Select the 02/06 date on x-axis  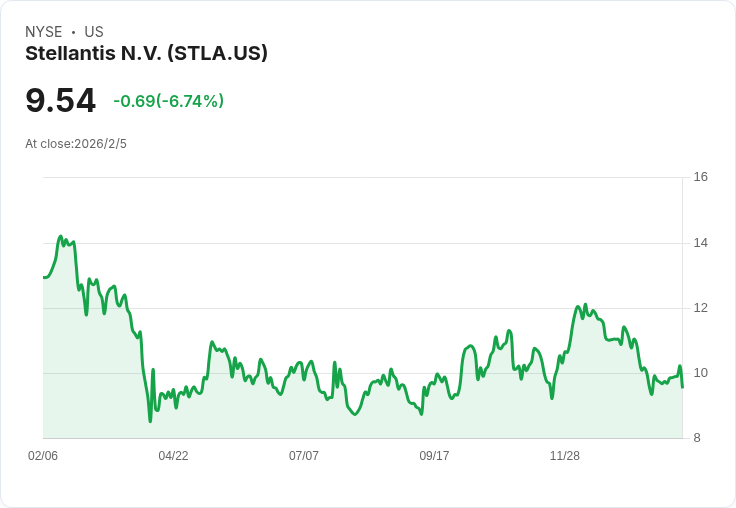43,456
